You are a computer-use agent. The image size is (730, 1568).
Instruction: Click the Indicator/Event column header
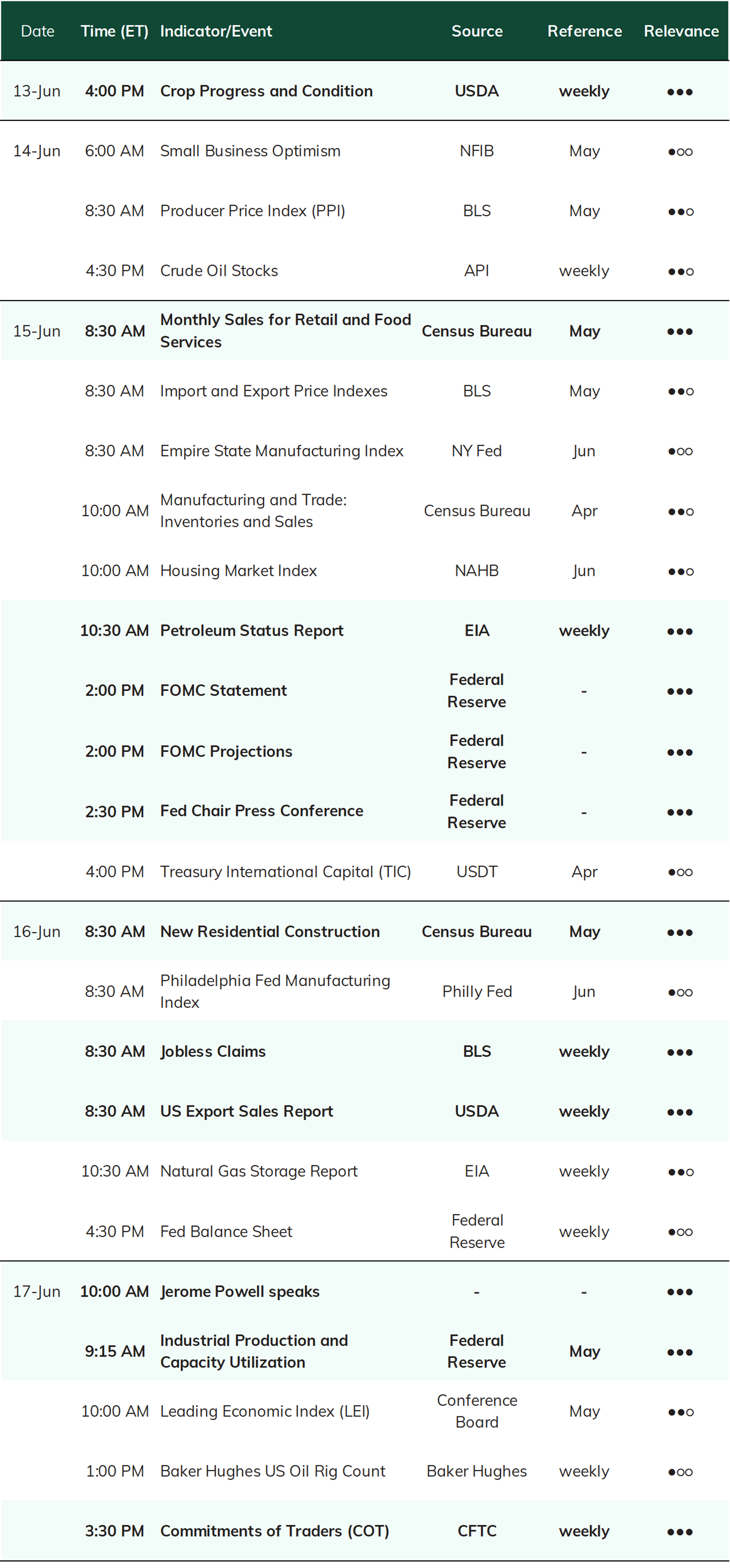coord(216,31)
